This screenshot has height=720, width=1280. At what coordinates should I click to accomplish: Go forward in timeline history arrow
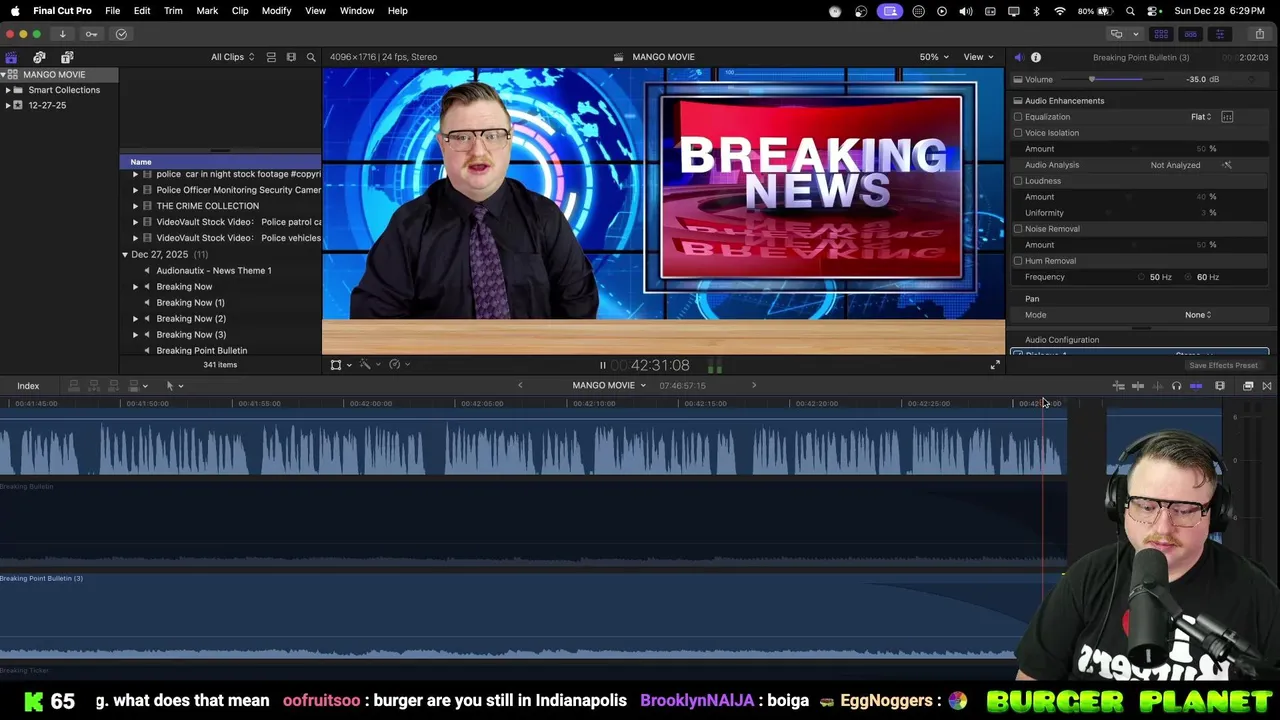point(754,386)
